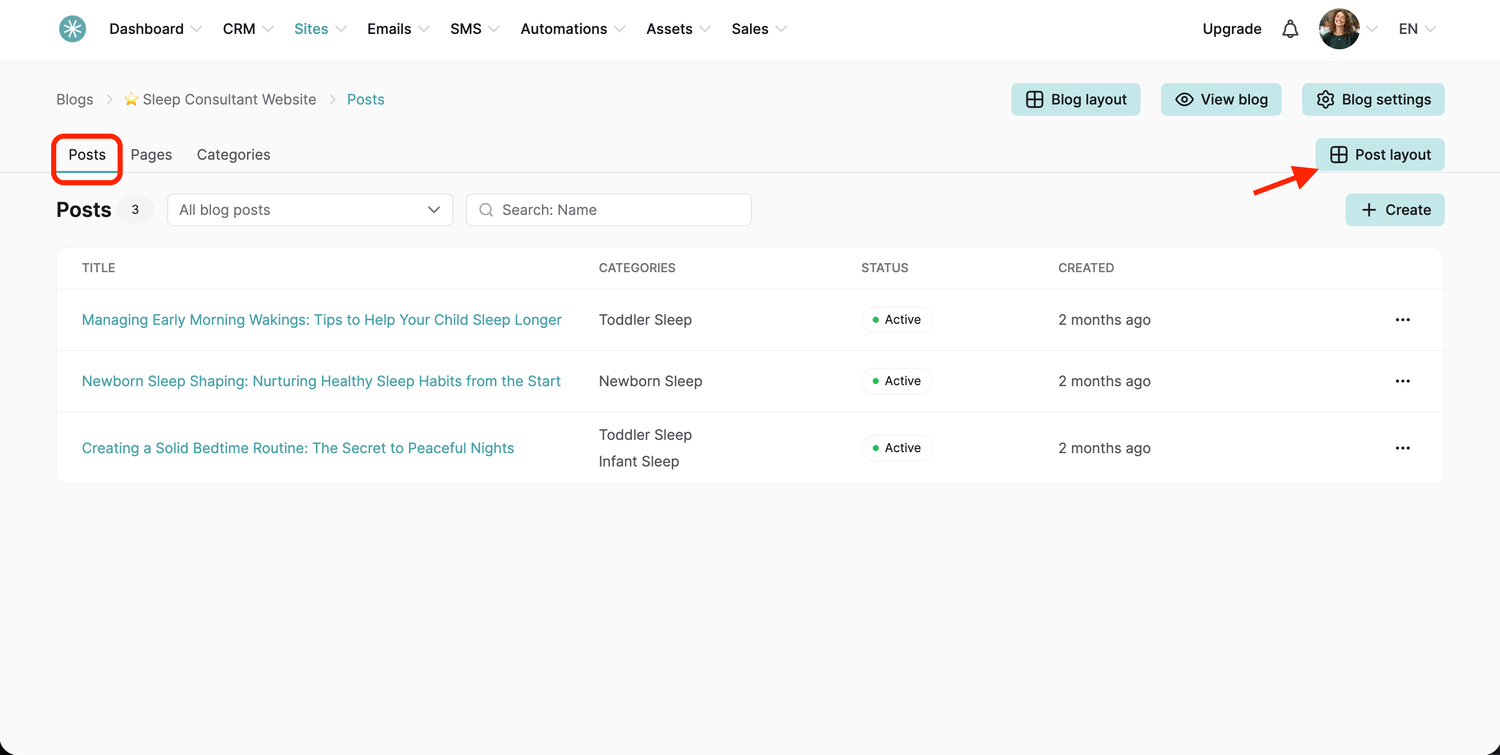Click the CREATED column header
Image resolution: width=1500 pixels, height=755 pixels.
pos(1086,268)
